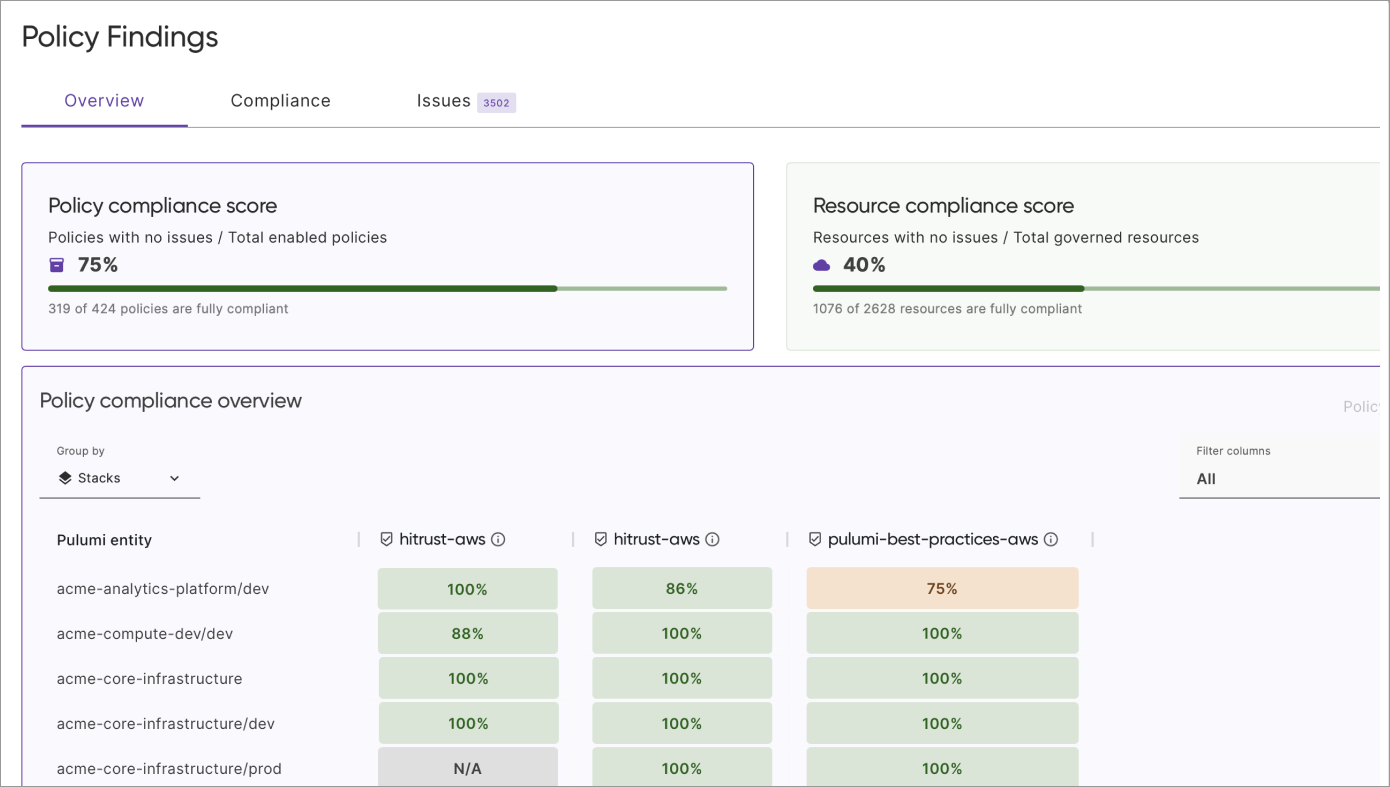The height and width of the screenshot is (787, 1390).
Task: Select the shield icon on first hitrust-aws column
Action: pyautogui.click(x=386, y=538)
